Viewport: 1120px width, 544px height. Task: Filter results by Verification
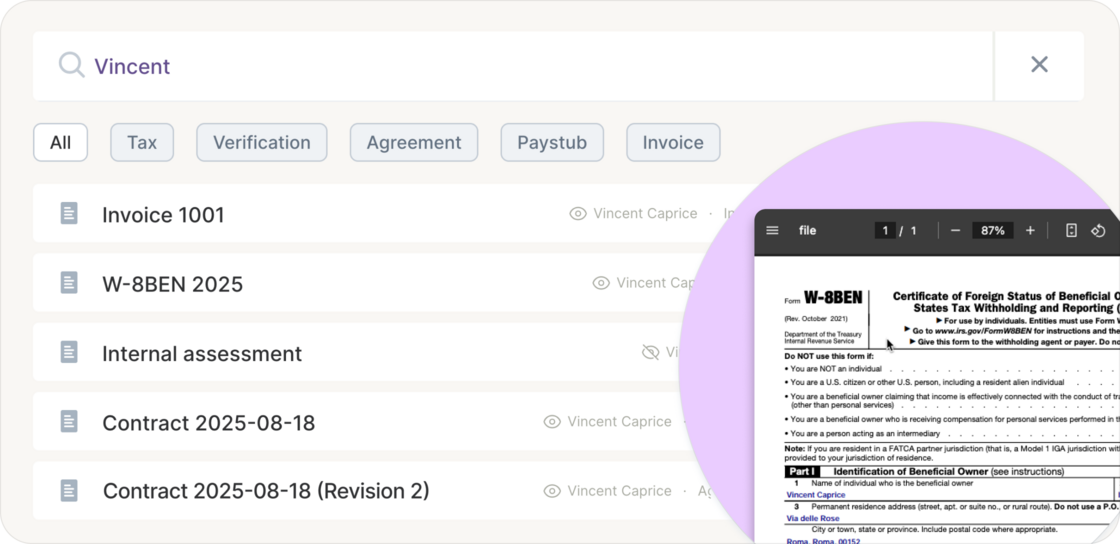point(261,142)
